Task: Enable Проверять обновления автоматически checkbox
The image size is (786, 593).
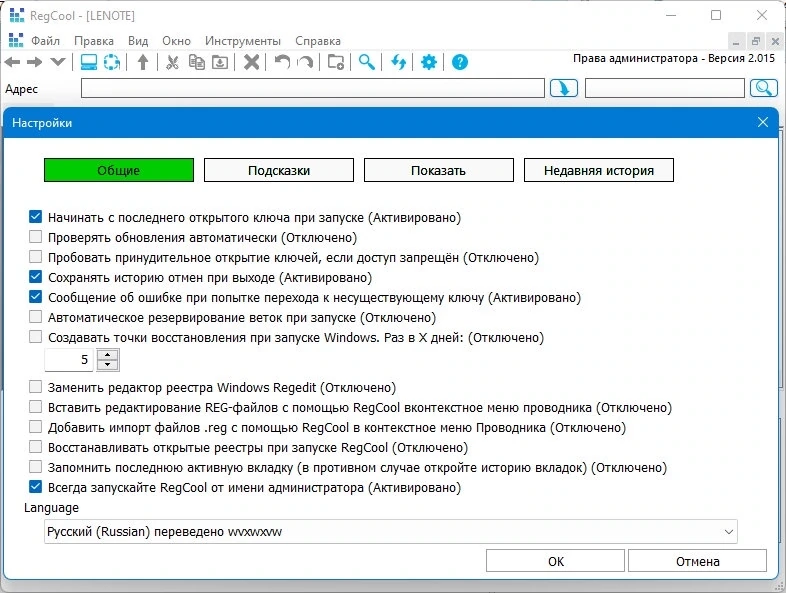Action: [36, 237]
